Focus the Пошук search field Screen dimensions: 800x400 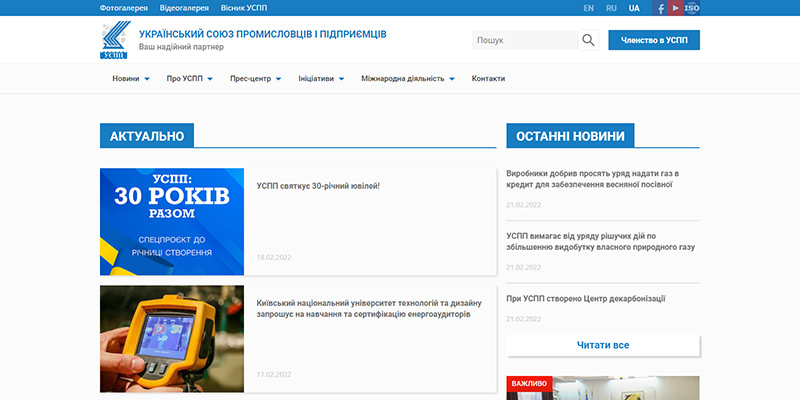(x=525, y=40)
